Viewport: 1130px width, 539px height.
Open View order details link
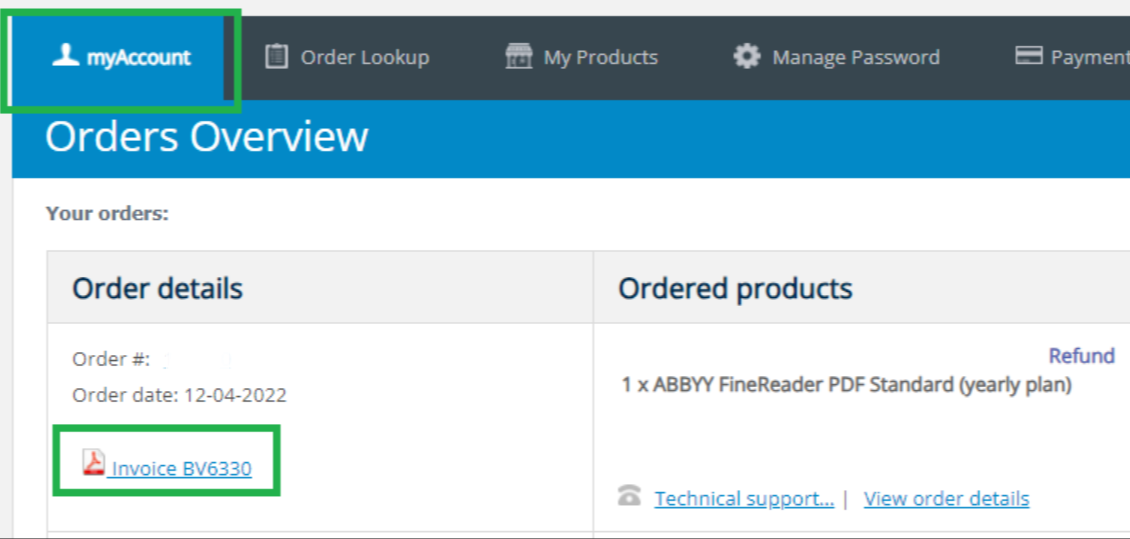point(946,499)
